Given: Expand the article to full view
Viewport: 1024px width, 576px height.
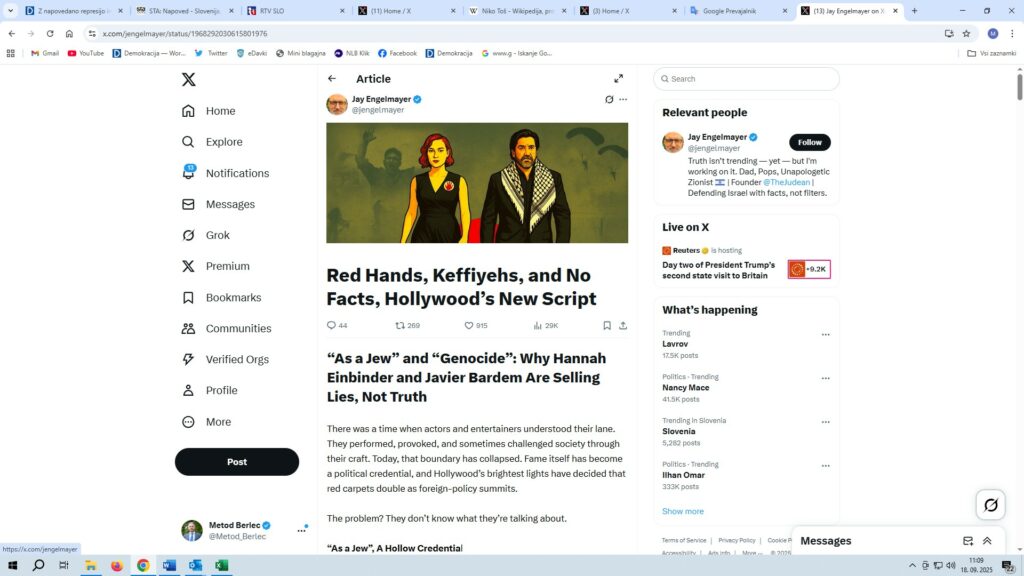Looking at the screenshot, I should tap(618, 79).
